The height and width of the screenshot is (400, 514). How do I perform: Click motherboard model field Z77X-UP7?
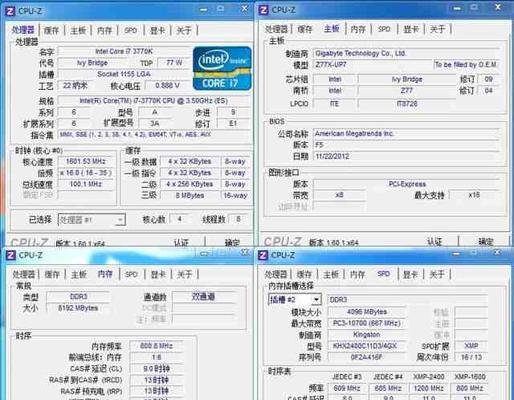[x=372, y=65]
